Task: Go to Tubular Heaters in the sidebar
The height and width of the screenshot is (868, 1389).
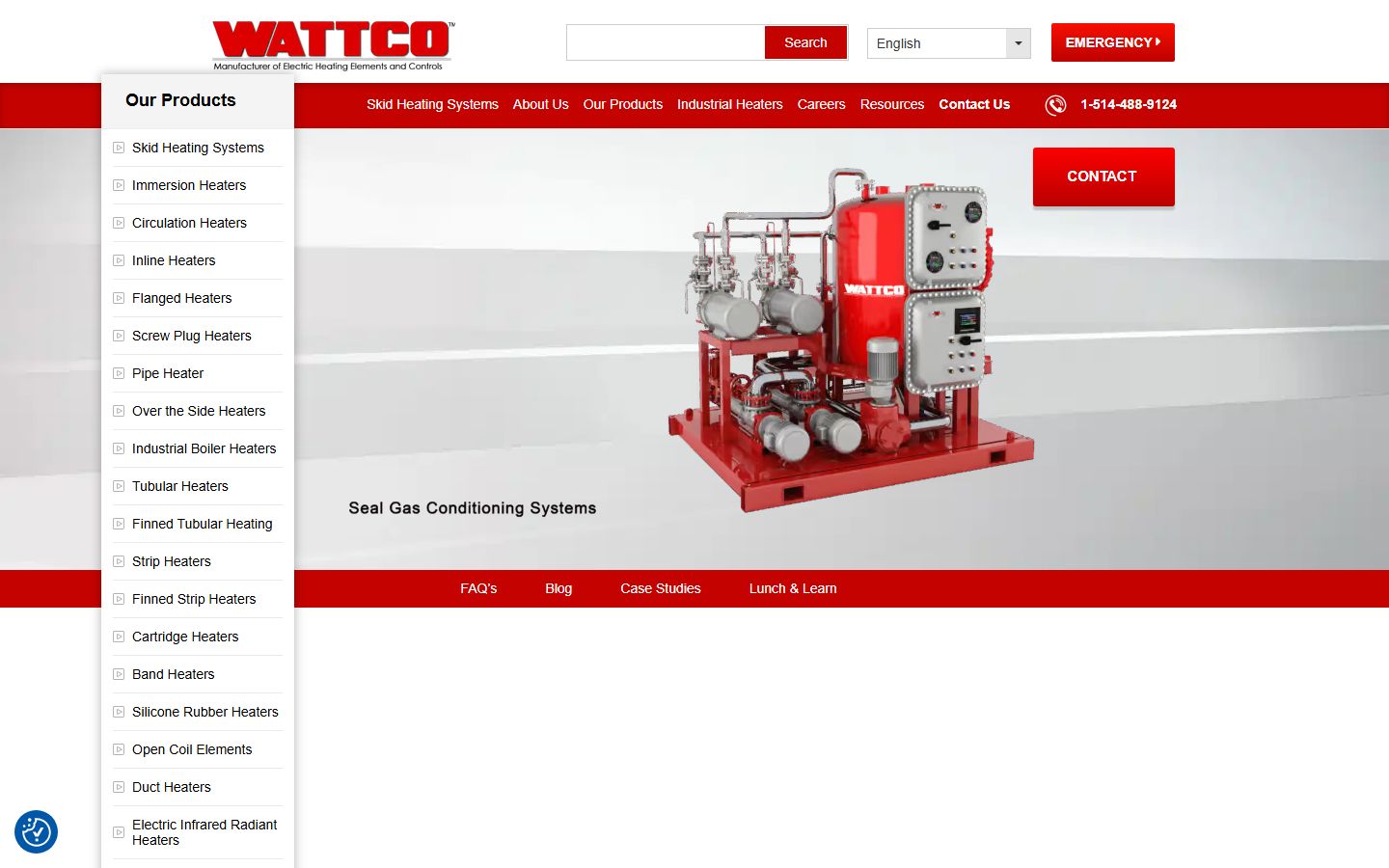Action: click(180, 486)
